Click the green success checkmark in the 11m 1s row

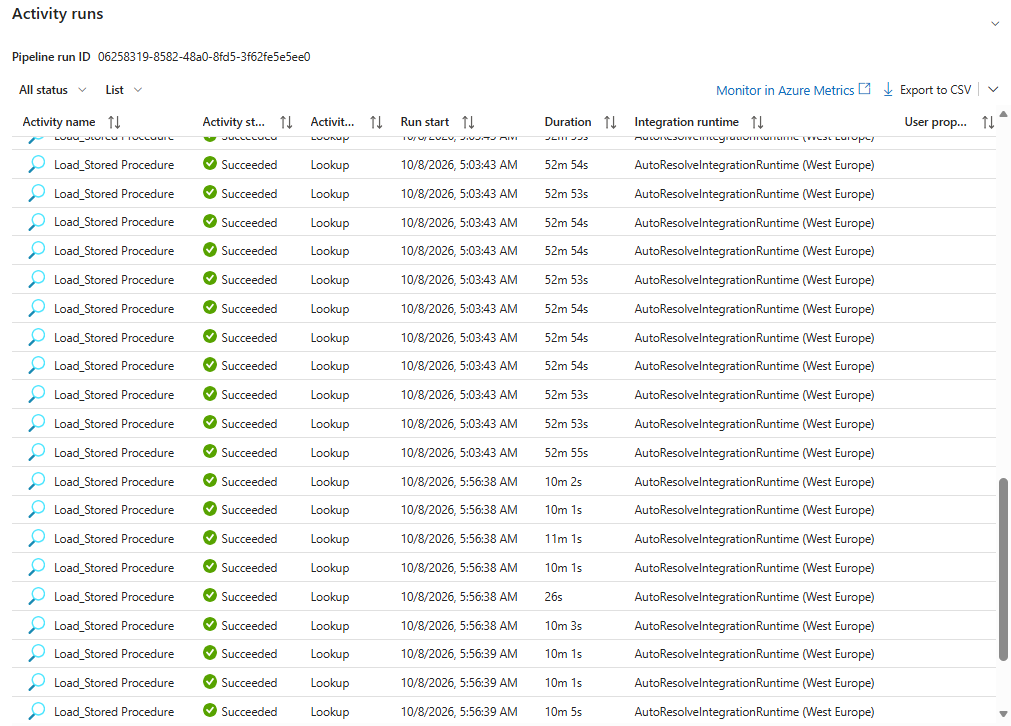pos(210,537)
